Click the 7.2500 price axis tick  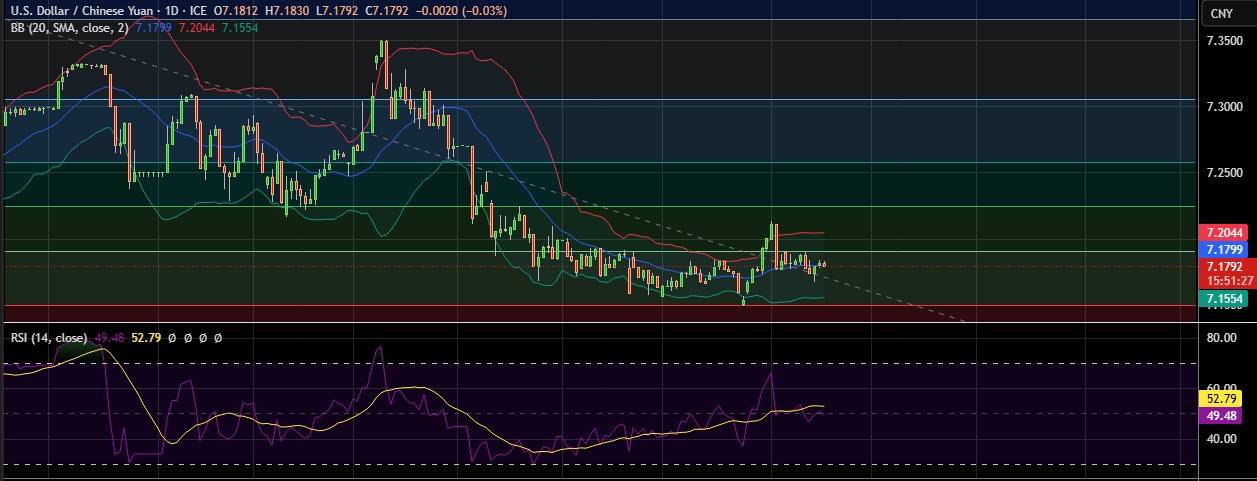pos(1224,173)
